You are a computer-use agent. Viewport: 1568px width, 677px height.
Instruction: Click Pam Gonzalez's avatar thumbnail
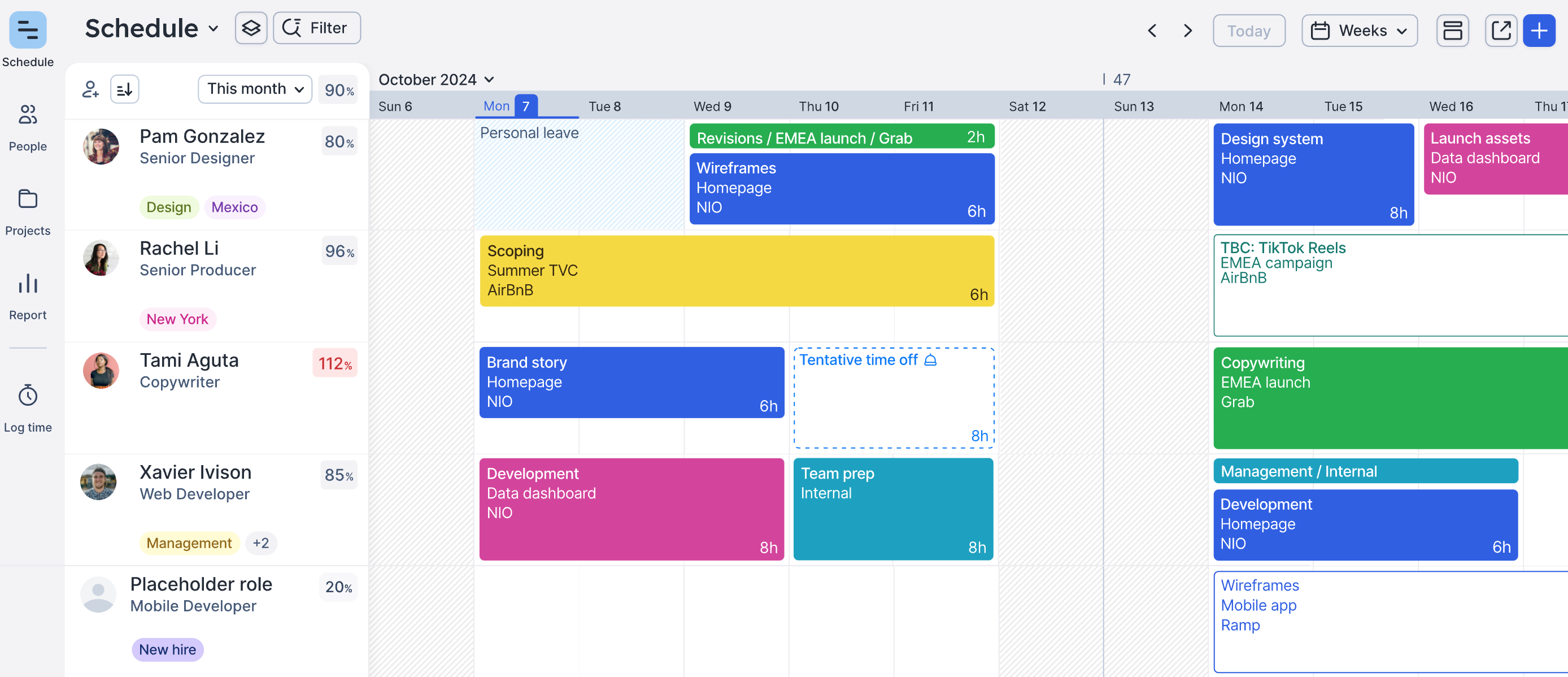click(x=101, y=146)
